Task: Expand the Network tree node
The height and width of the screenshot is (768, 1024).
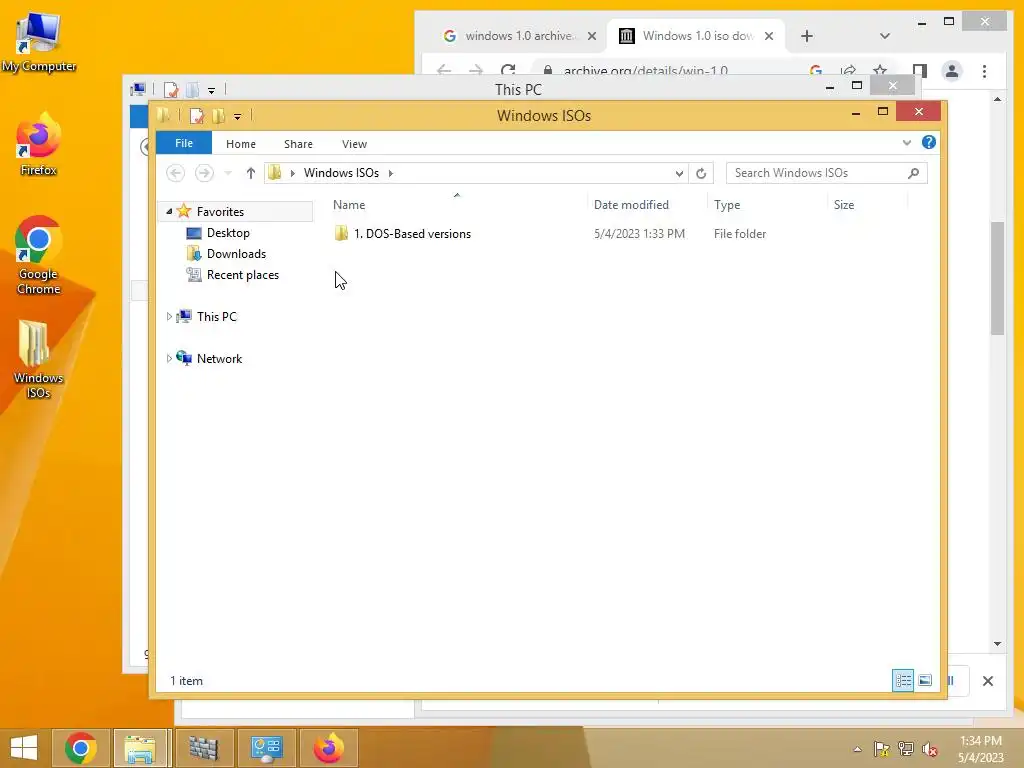Action: tap(169, 358)
